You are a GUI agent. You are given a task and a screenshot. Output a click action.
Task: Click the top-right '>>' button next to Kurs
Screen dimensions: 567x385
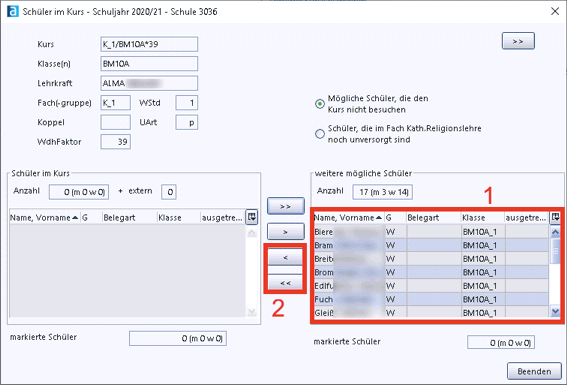pyautogui.click(x=518, y=41)
